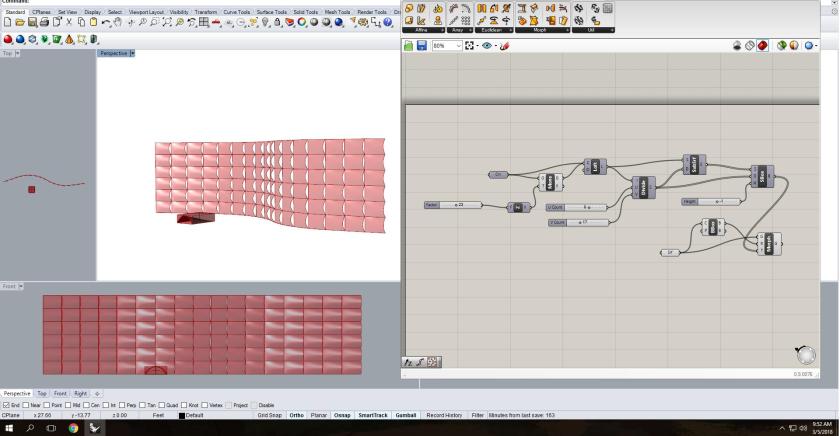Image resolution: width=840 pixels, height=436 pixels.
Task: Enable the Mid osnap checkbox
Action: (x=69, y=404)
